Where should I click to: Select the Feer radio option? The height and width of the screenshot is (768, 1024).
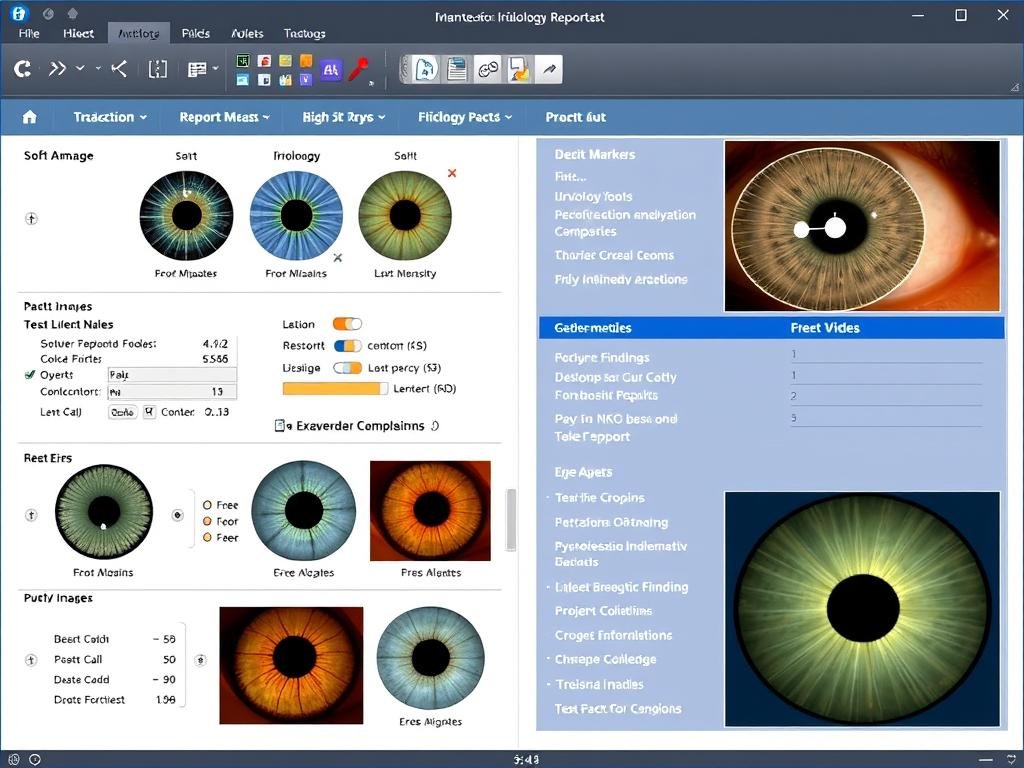click(x=207, y=537)
